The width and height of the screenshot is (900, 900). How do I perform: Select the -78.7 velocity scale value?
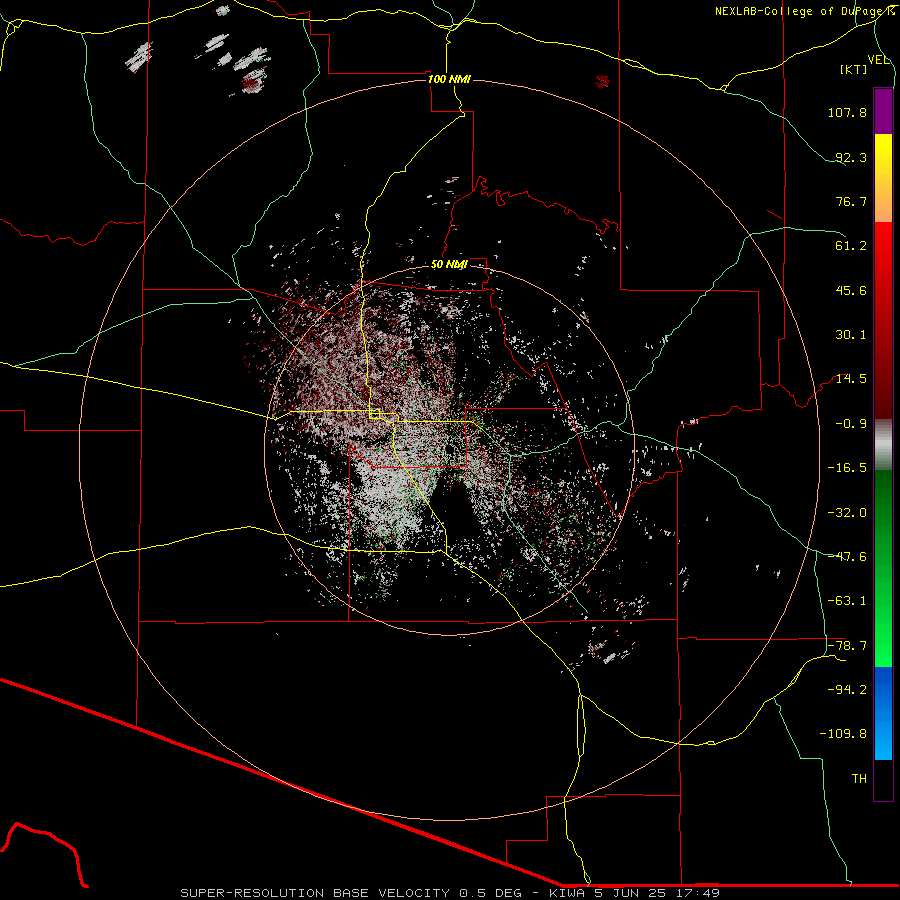pyautogui.click(x=847, y=646)
